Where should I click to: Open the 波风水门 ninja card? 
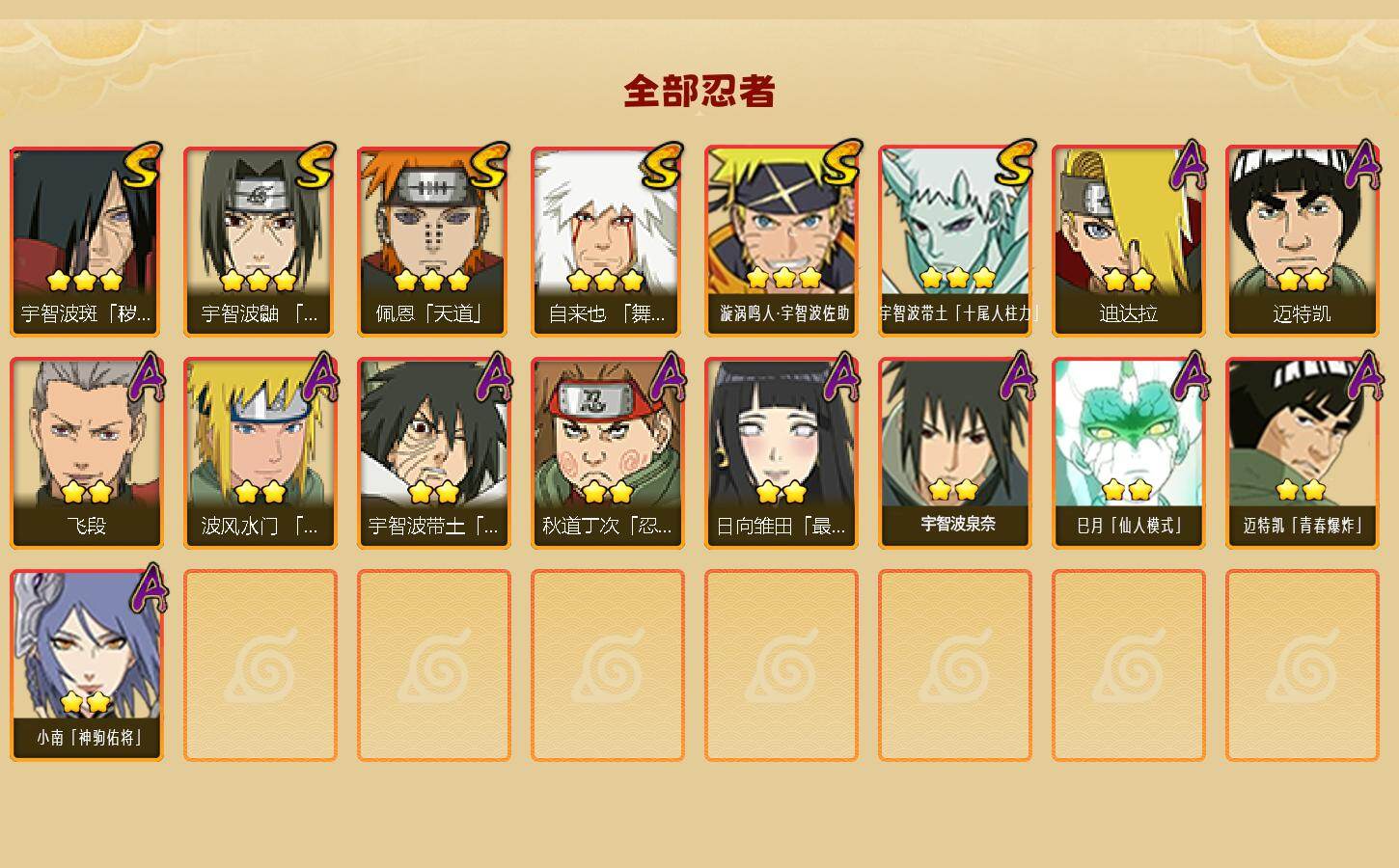pos(261,453)
